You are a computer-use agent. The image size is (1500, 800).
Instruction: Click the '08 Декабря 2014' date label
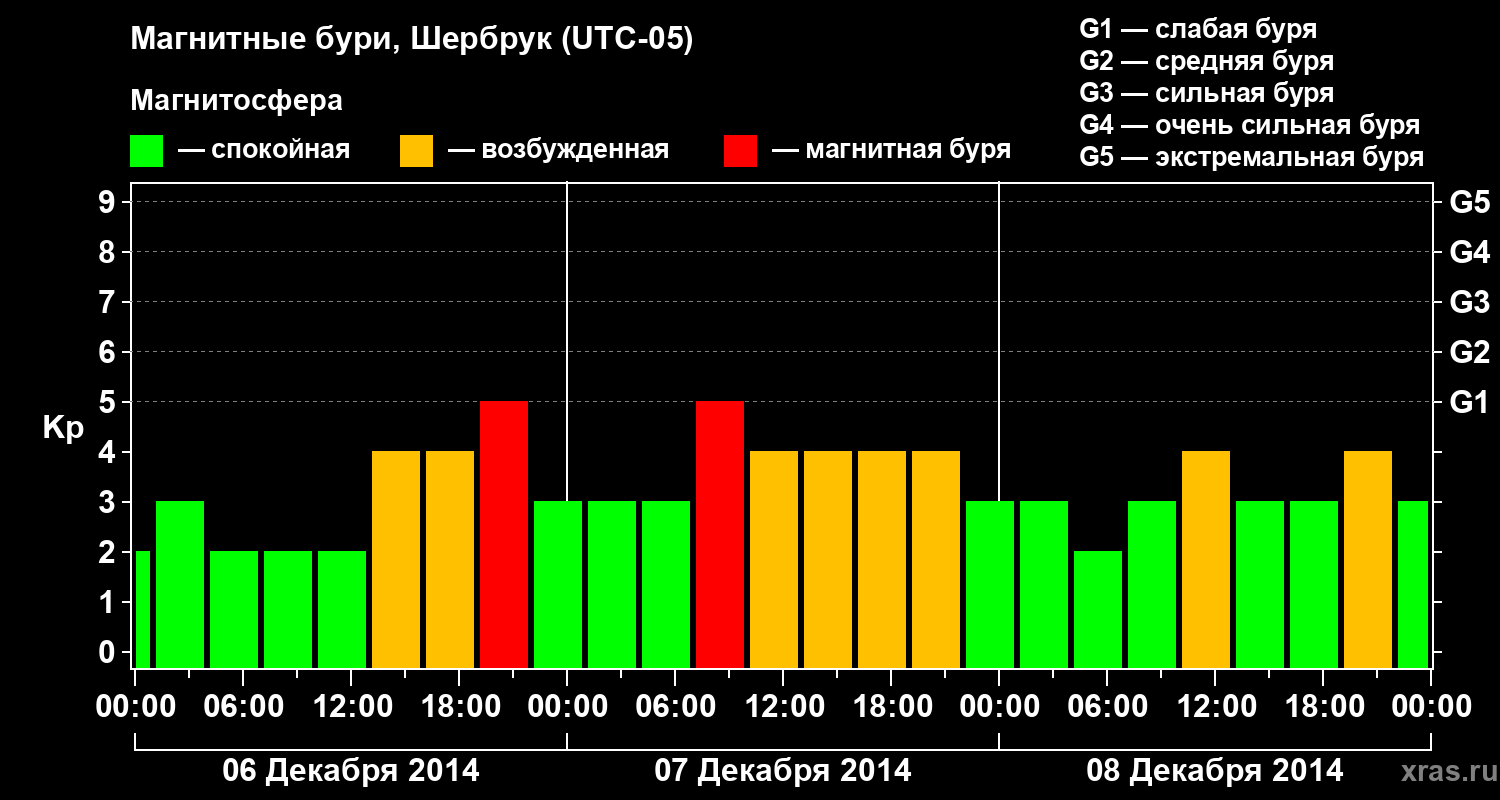(1215, 771)
